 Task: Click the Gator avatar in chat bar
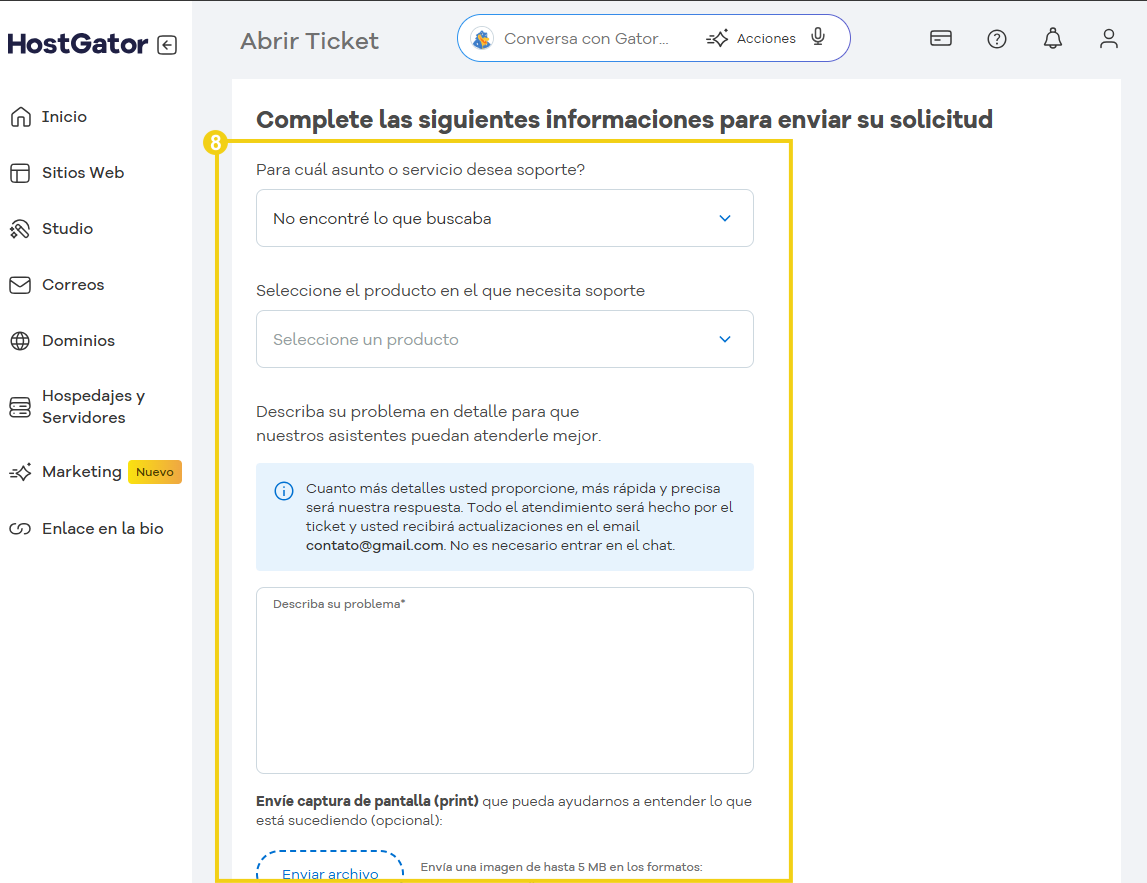(x=482, y=39)
